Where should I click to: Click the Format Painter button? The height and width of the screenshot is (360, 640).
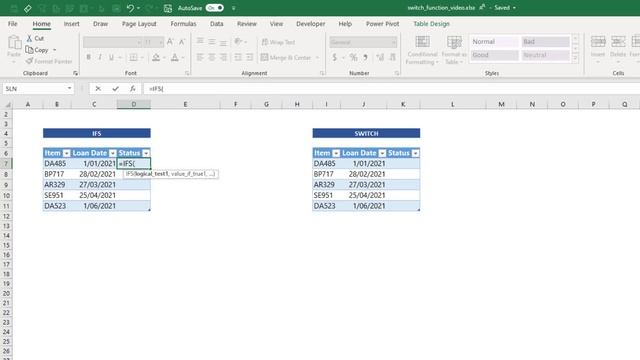click(49, 61)
